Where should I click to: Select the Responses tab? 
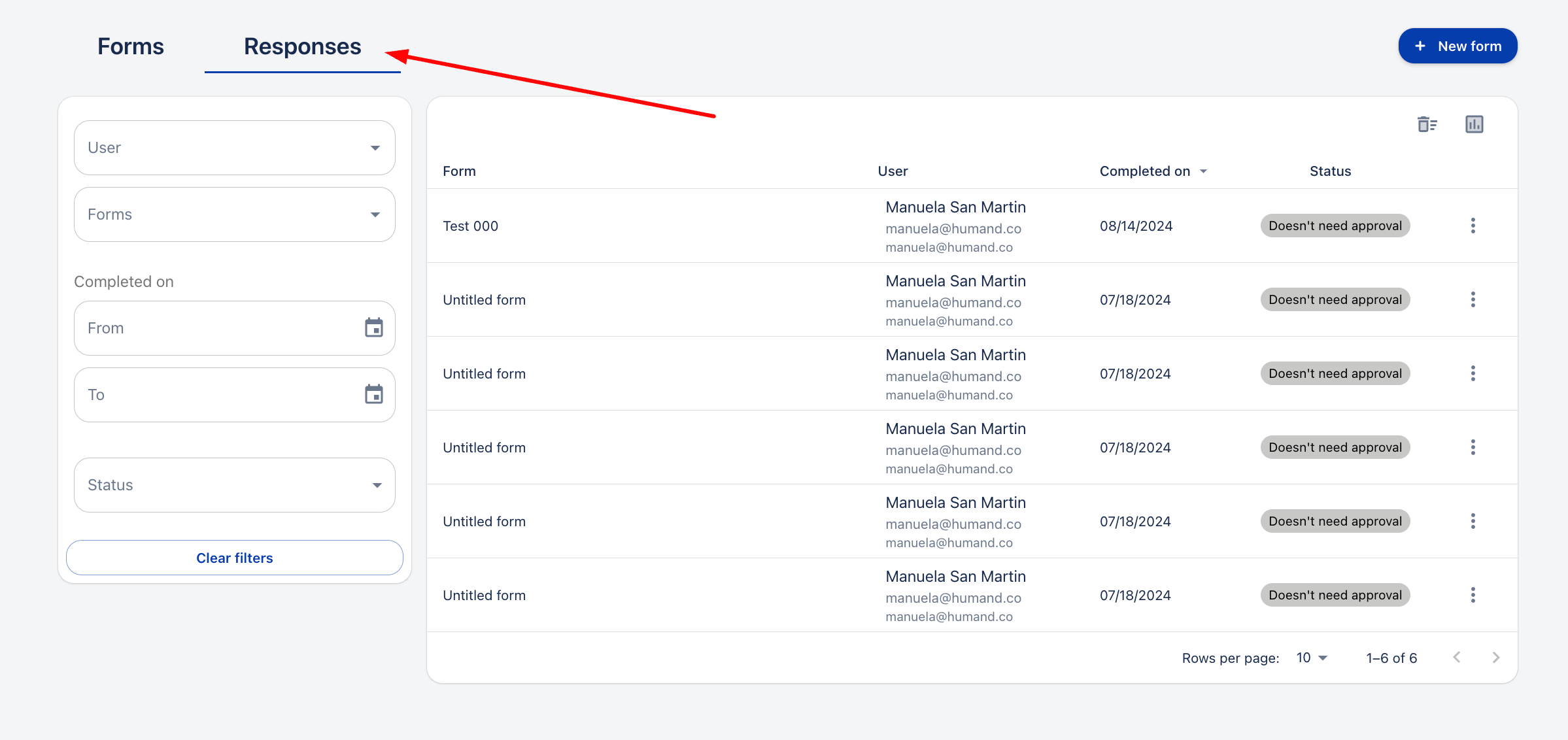coord(302,47)
